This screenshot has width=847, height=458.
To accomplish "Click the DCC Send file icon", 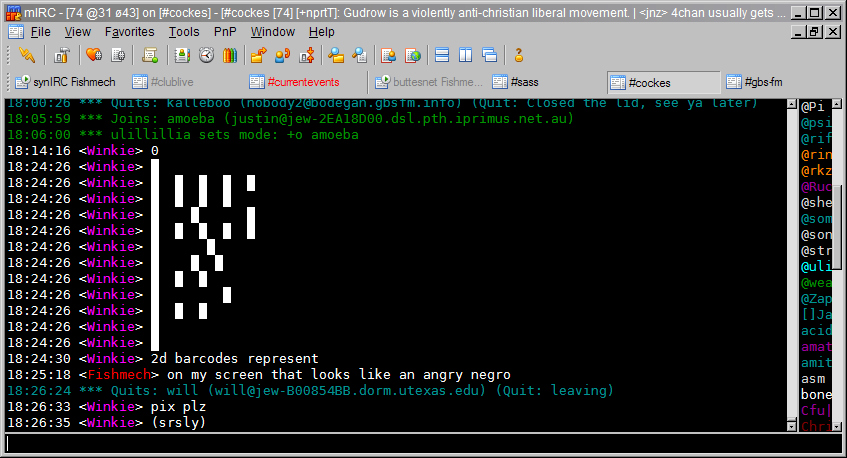I will (259, 55).
